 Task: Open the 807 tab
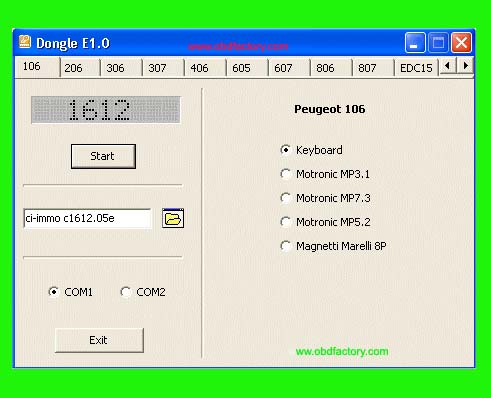tap(374, 68)
